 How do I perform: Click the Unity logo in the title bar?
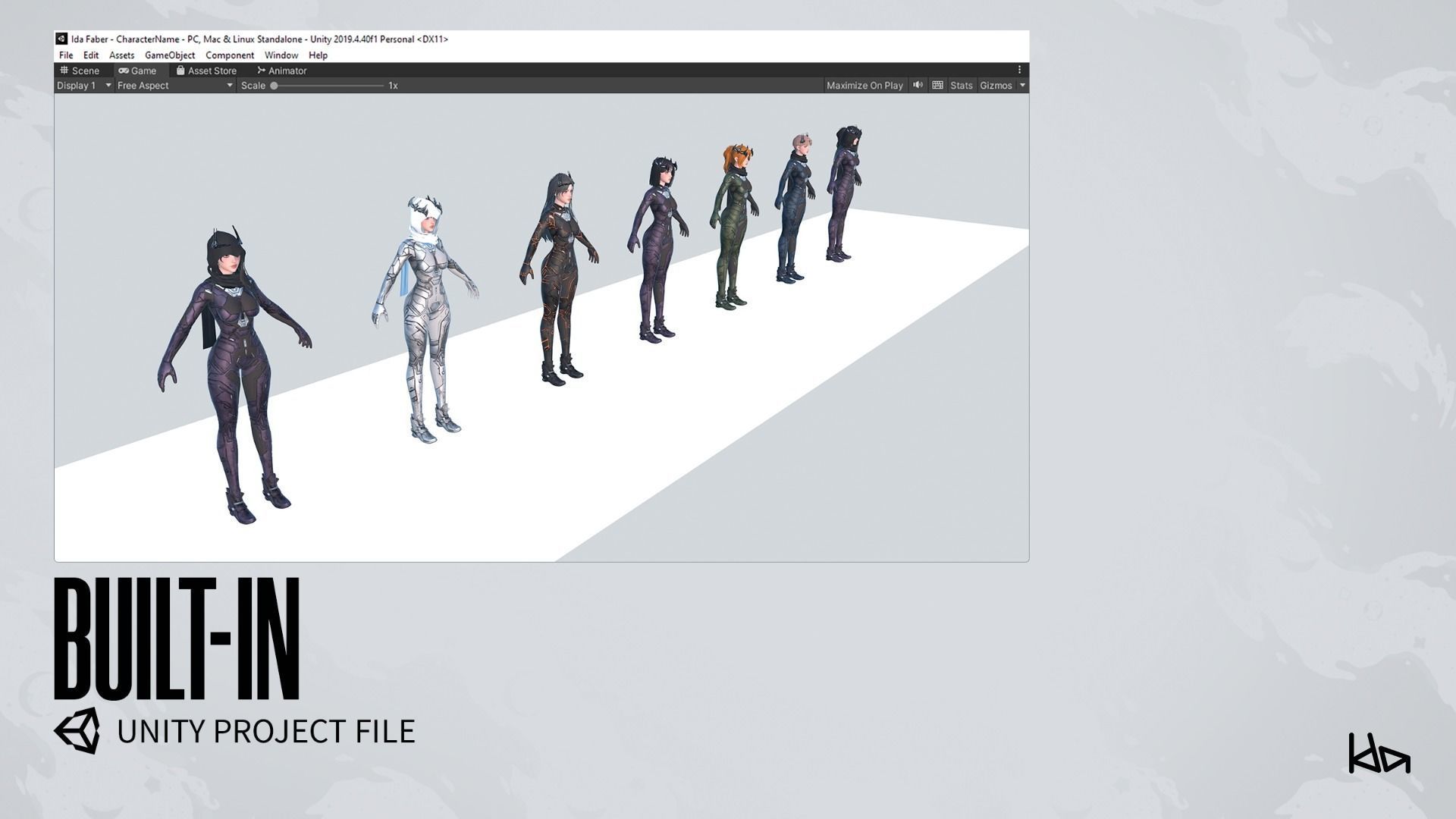point(61,39)
